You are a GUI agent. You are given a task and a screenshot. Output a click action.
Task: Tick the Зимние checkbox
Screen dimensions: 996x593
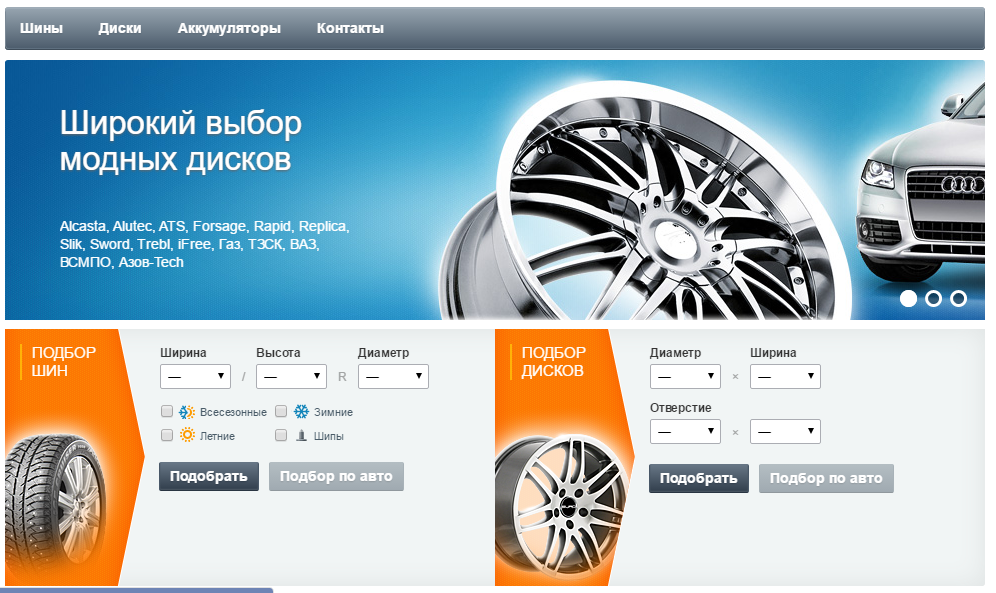[x=281, y=411]
